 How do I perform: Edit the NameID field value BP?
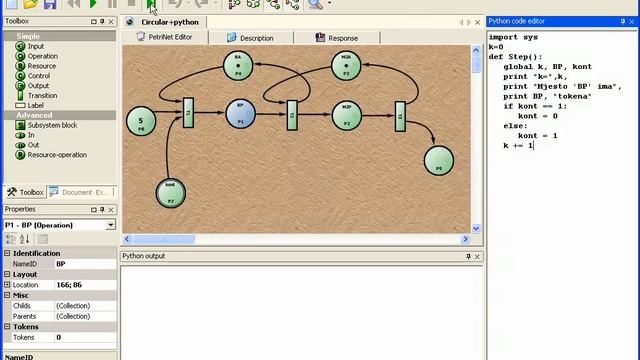(x=85, y=264)
